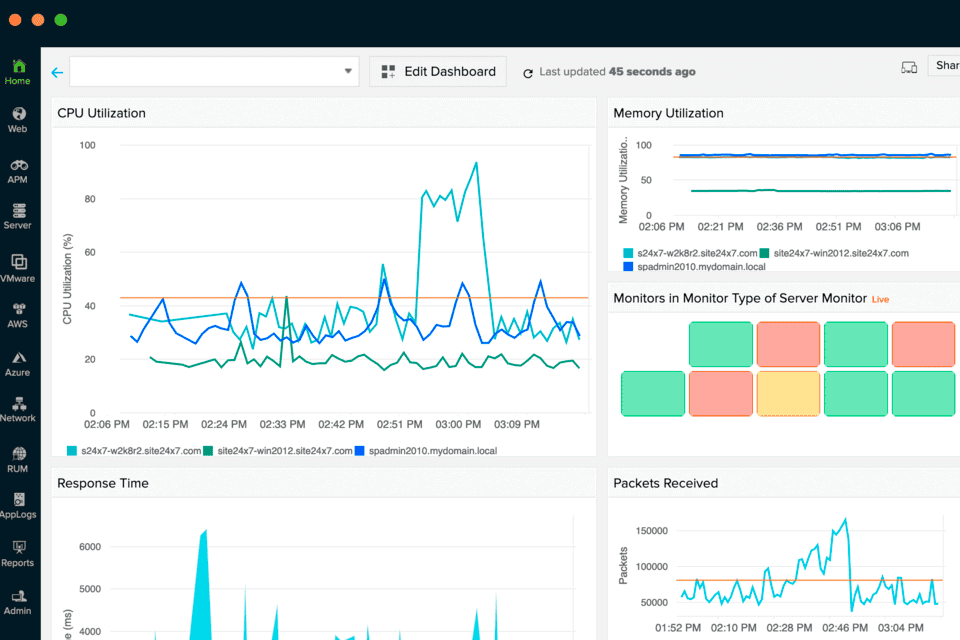
Task: Expand the dashboard selector dropdown arrow
Action: point(348,71)
